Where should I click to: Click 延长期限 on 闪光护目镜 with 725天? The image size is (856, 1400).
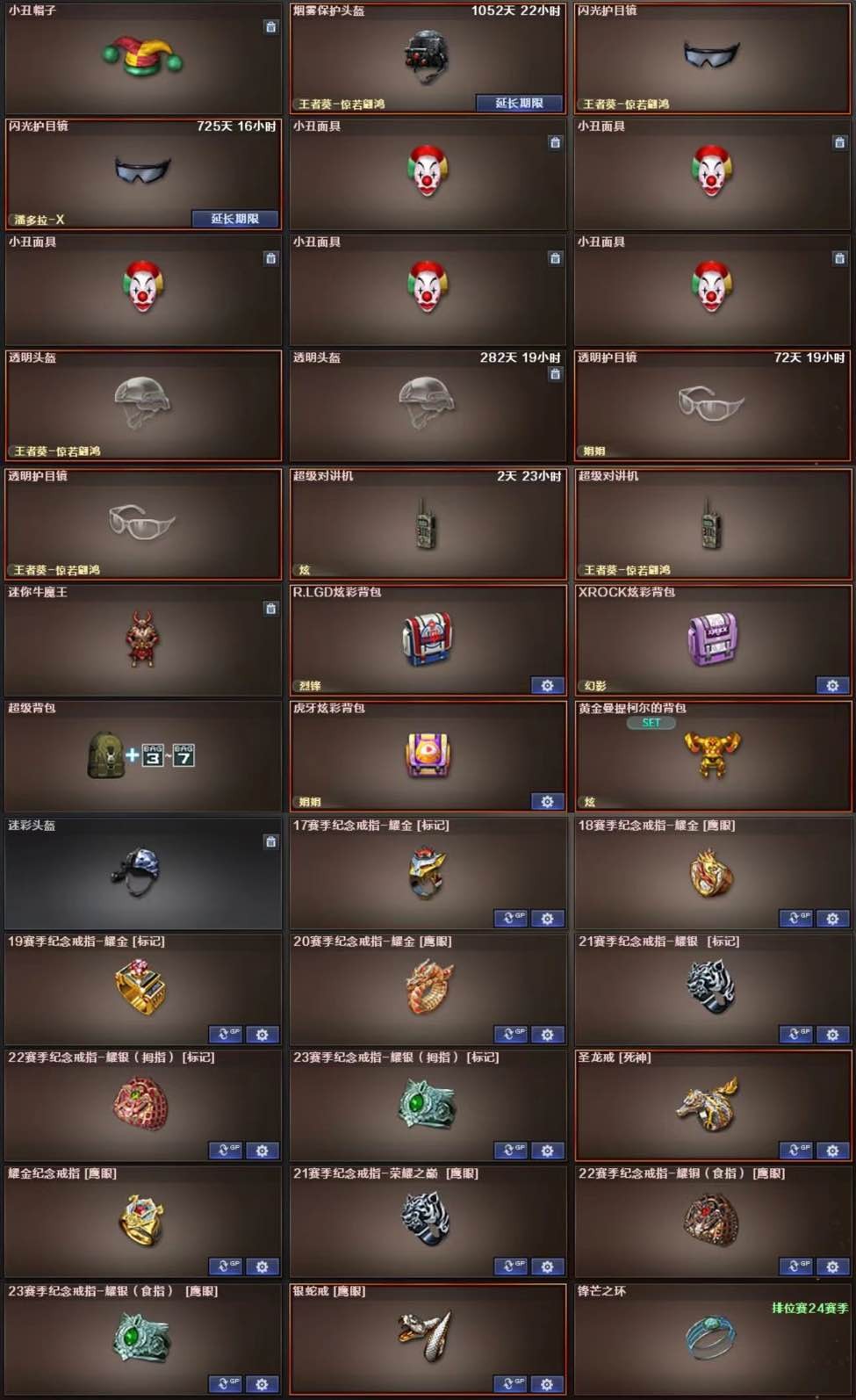click(234, 219)
